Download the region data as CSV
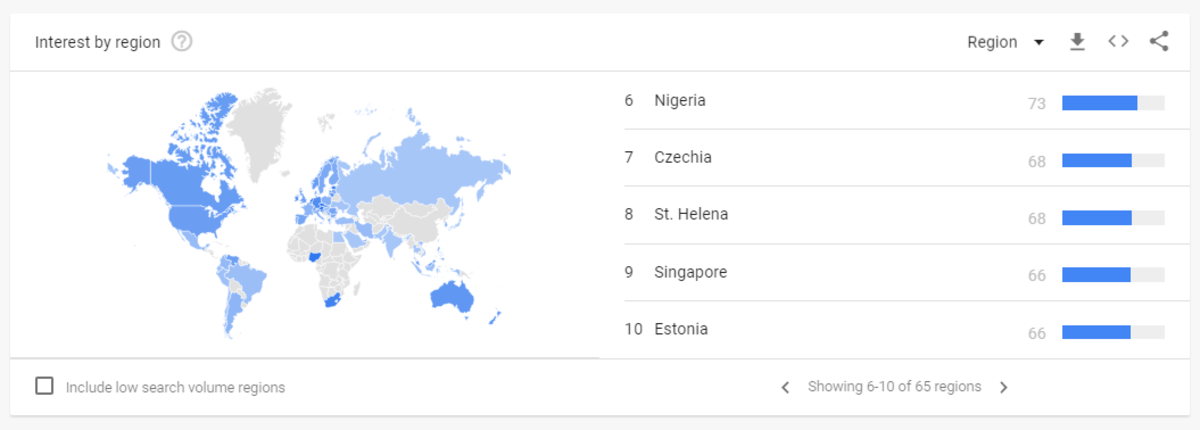 click(x=1077, y=42)
